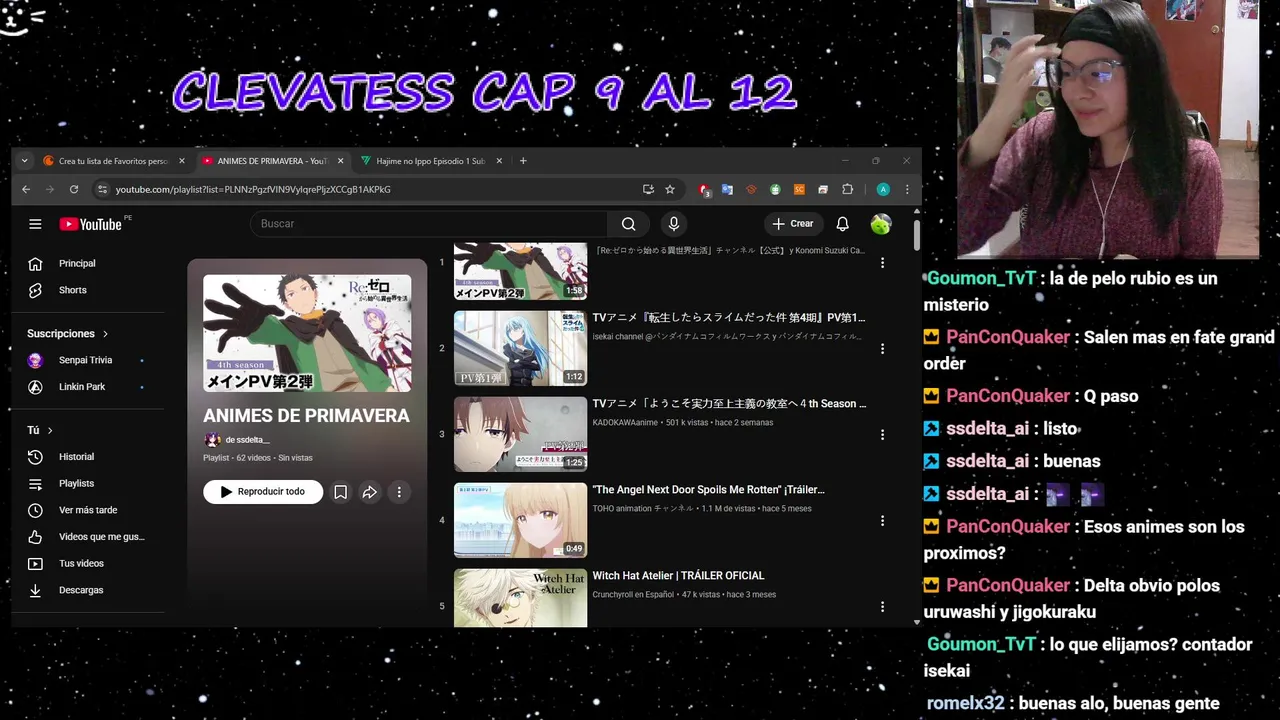The image size is (1280, 720).
Task: Open the YouTube guide hamburger menu
Action: click(x=35, y=224)
